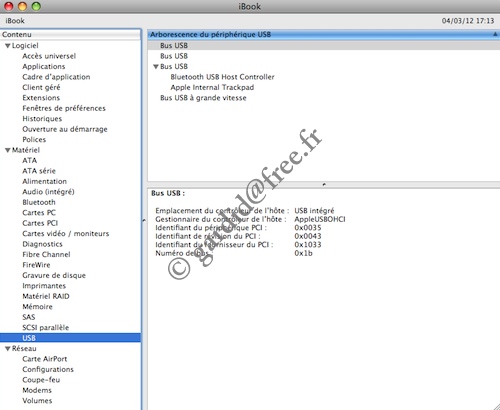Viewport: 500px width, 410px height.
Task: Open the Mémoire category
Action: tap(37, 307)
